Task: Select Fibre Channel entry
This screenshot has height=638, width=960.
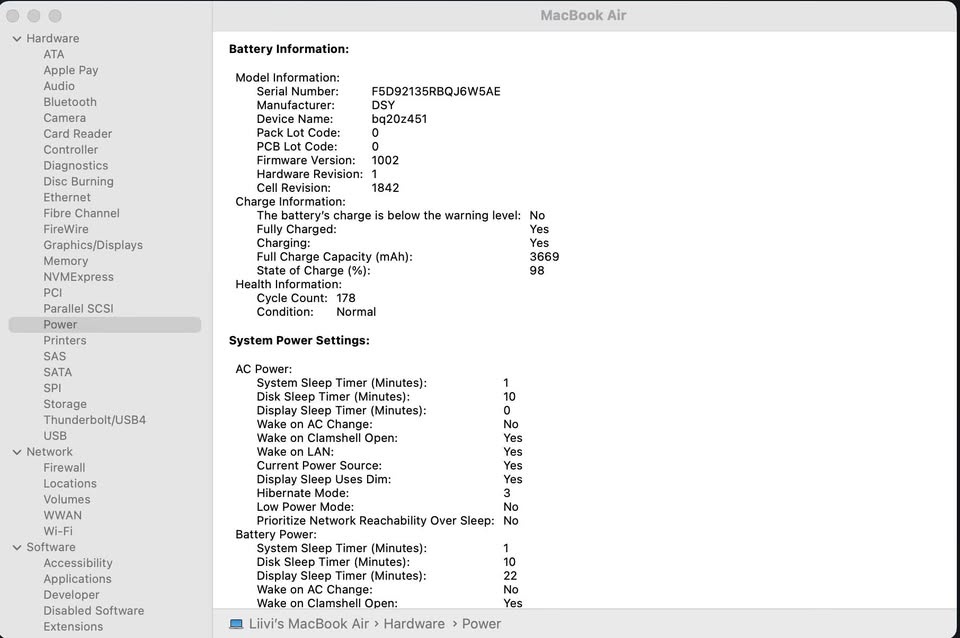Action: pos(81,214)
